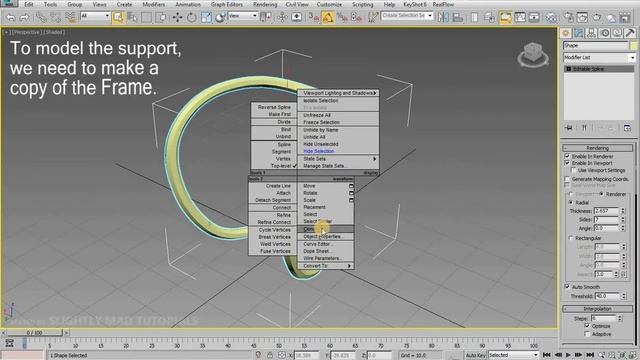
Task: Open the Display command panel tab
Action: click(617, 33)
